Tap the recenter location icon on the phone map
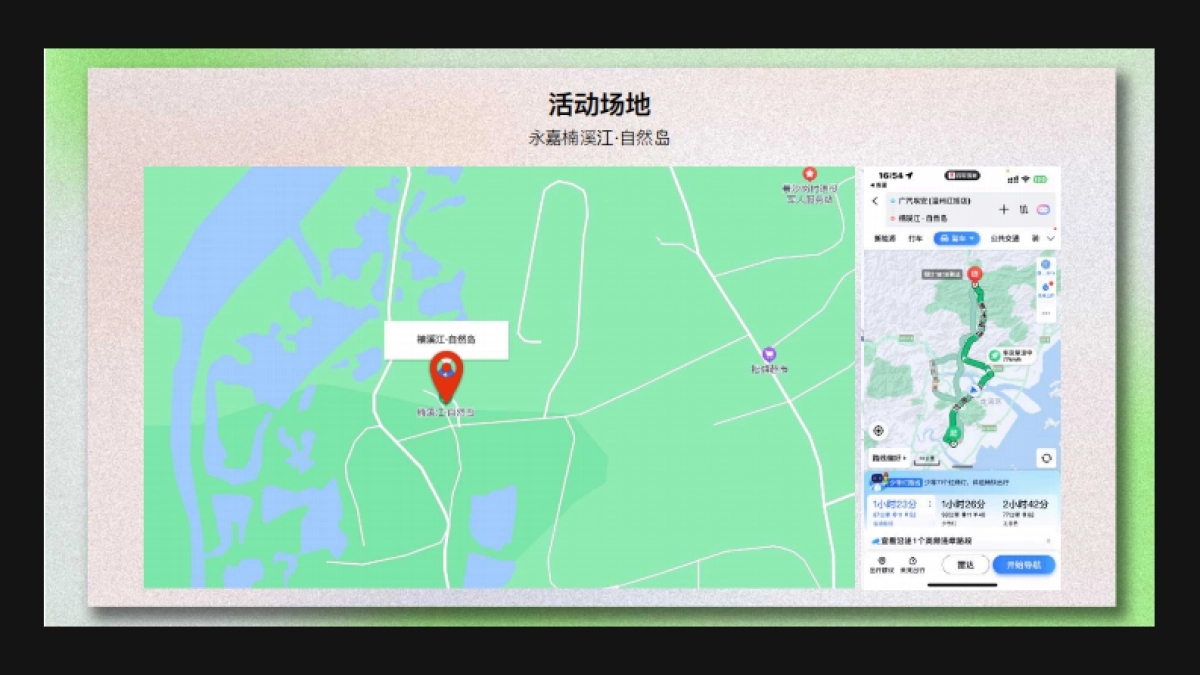 click(879, 430)
